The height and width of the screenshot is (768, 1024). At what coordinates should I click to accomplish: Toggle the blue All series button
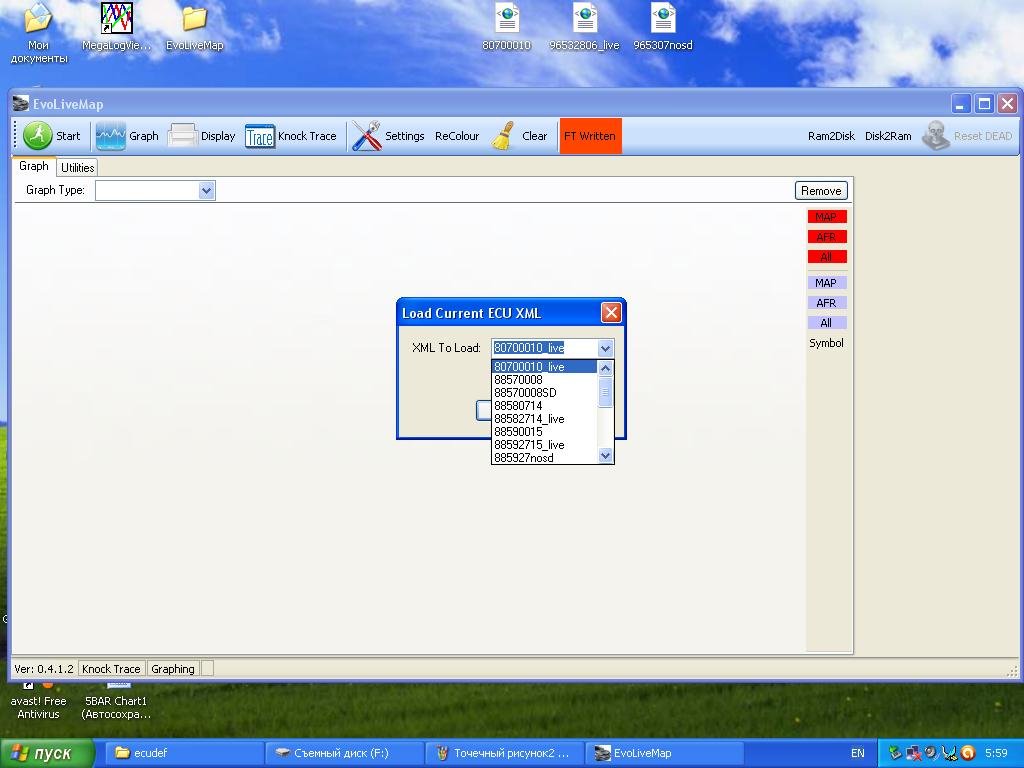click(826, 323)
